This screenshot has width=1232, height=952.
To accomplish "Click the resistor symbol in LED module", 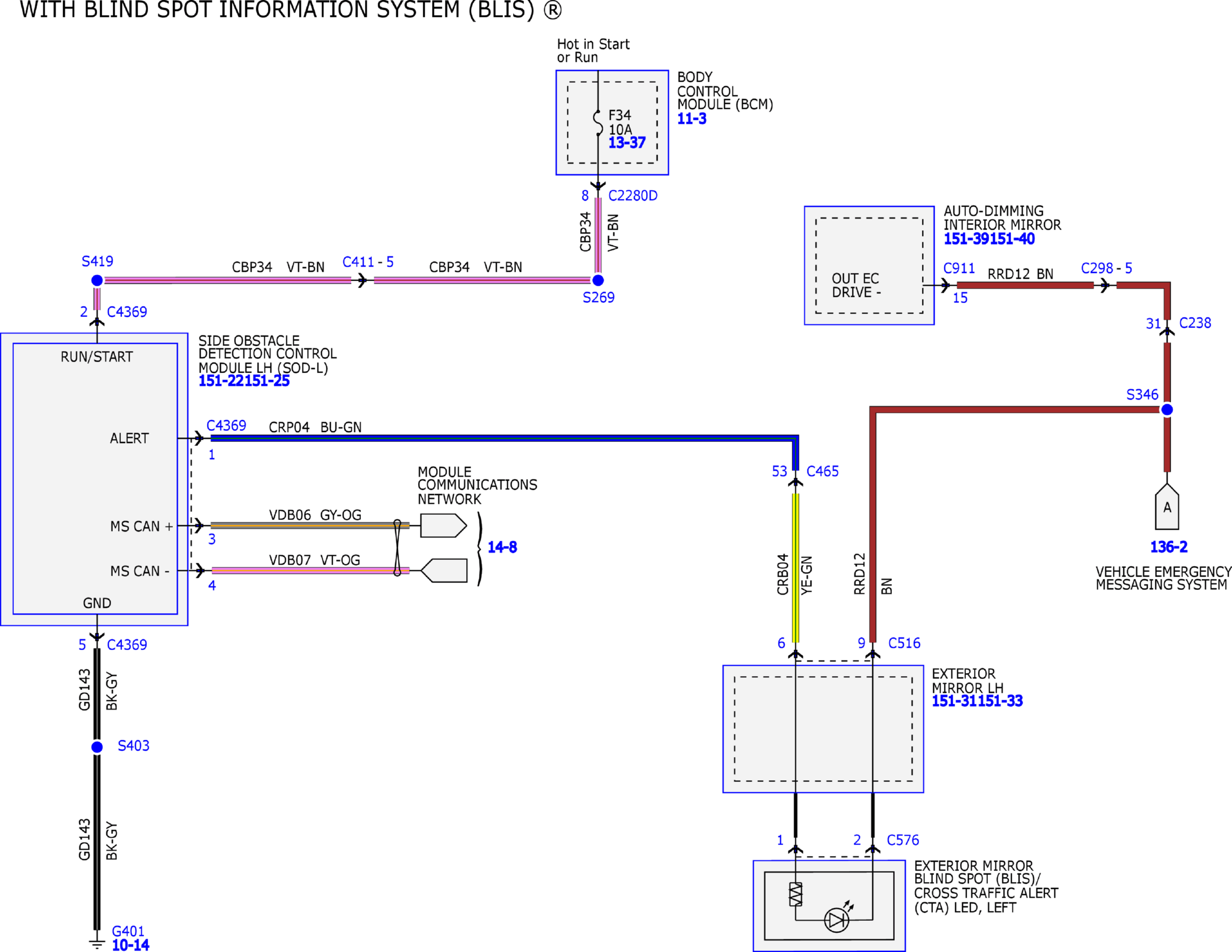I will 796,894.
